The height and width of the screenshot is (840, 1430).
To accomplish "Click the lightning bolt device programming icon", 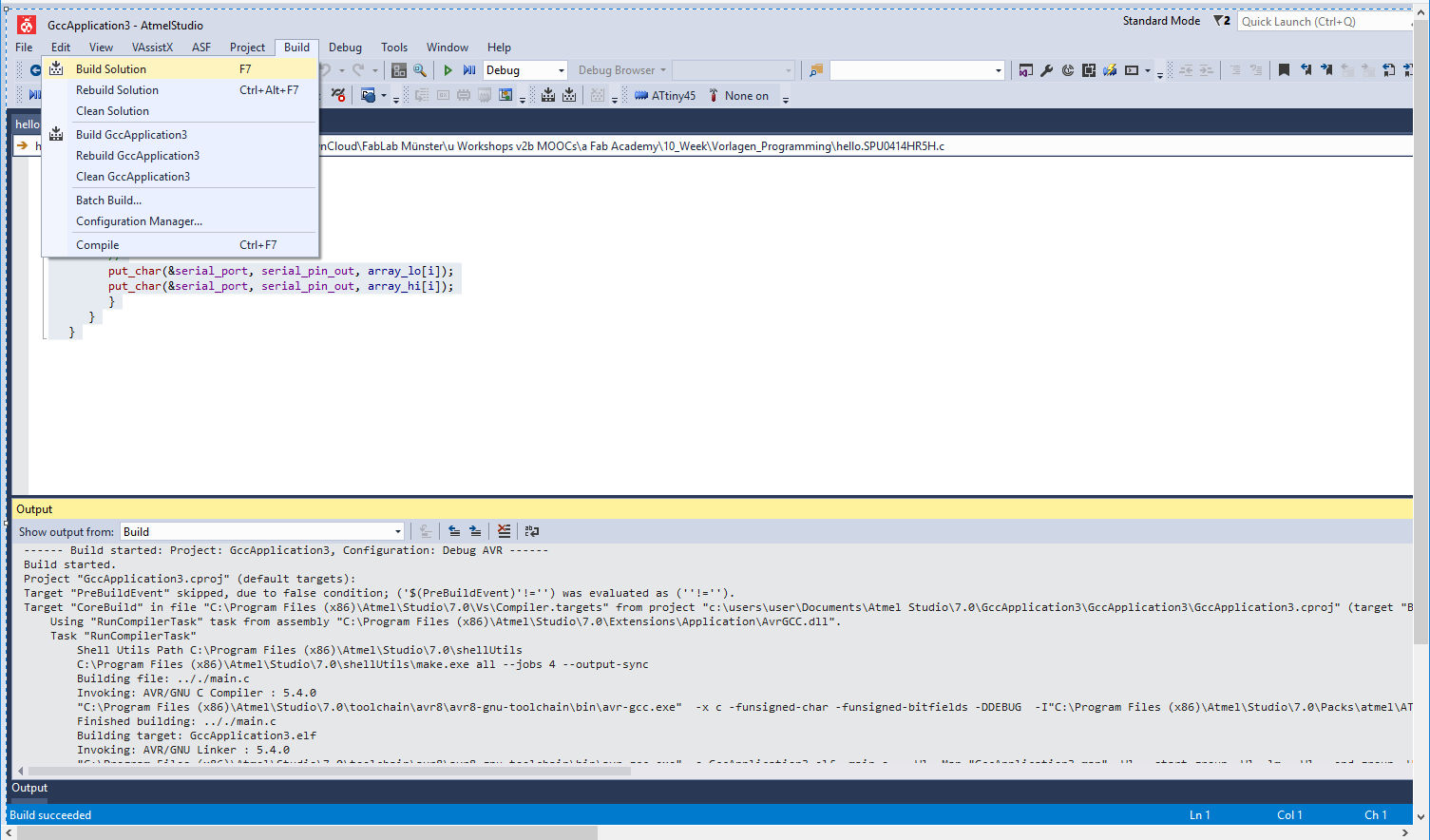I will [x=1110, y=70].
